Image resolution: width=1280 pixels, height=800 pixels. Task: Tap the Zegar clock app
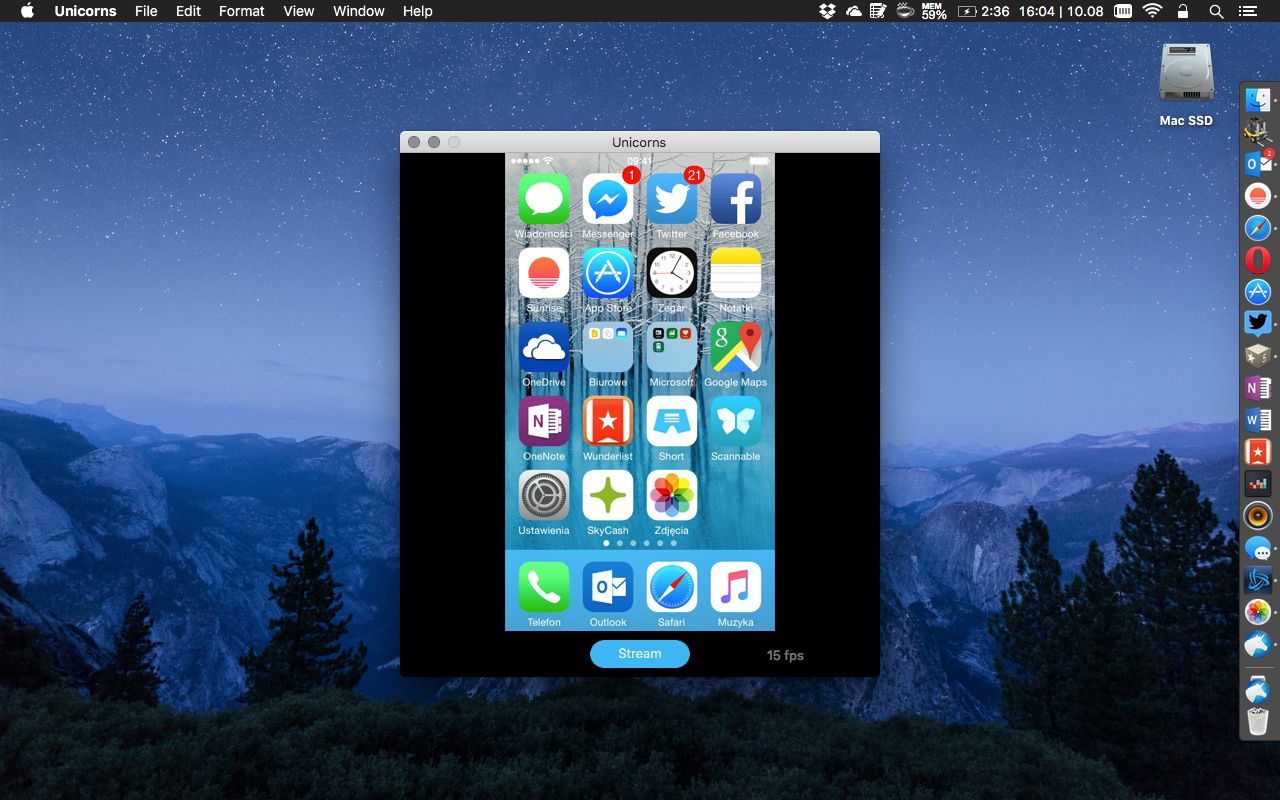point(672,273)
